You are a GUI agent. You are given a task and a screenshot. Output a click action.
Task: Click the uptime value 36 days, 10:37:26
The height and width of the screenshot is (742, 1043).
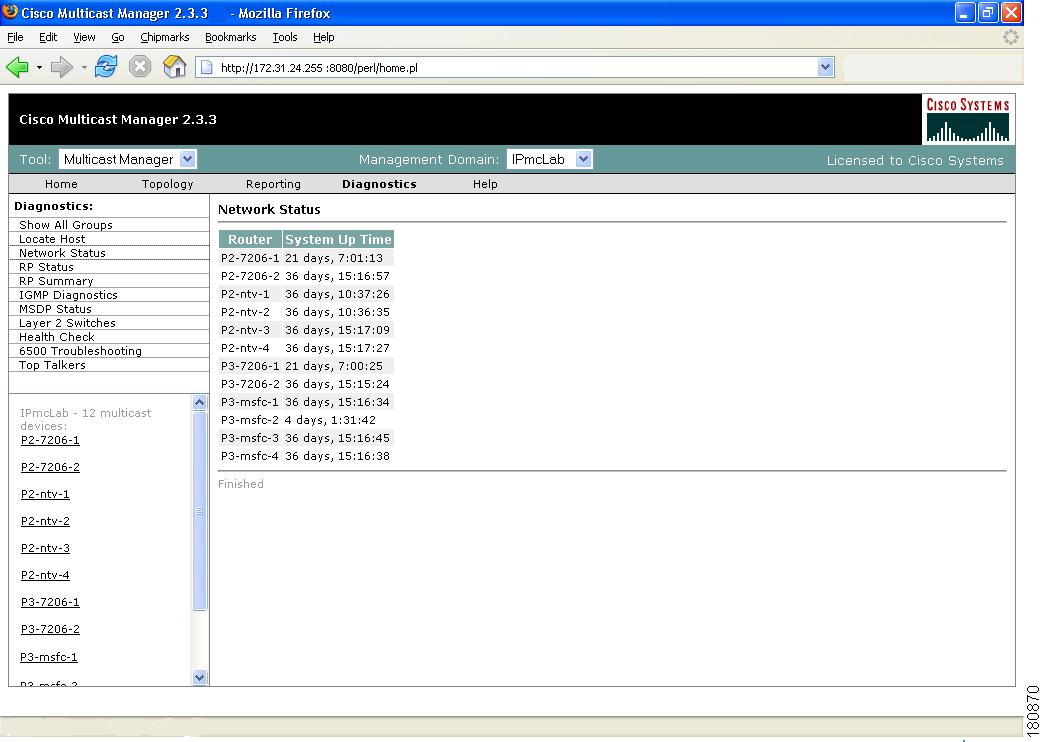[x=337, y=294]
